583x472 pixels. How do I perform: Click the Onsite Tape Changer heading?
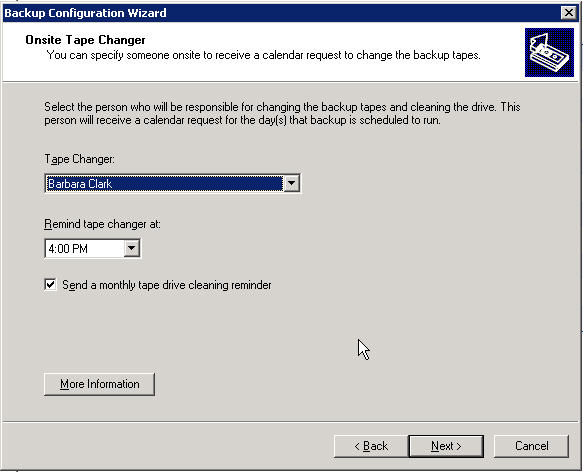[85, 40]
